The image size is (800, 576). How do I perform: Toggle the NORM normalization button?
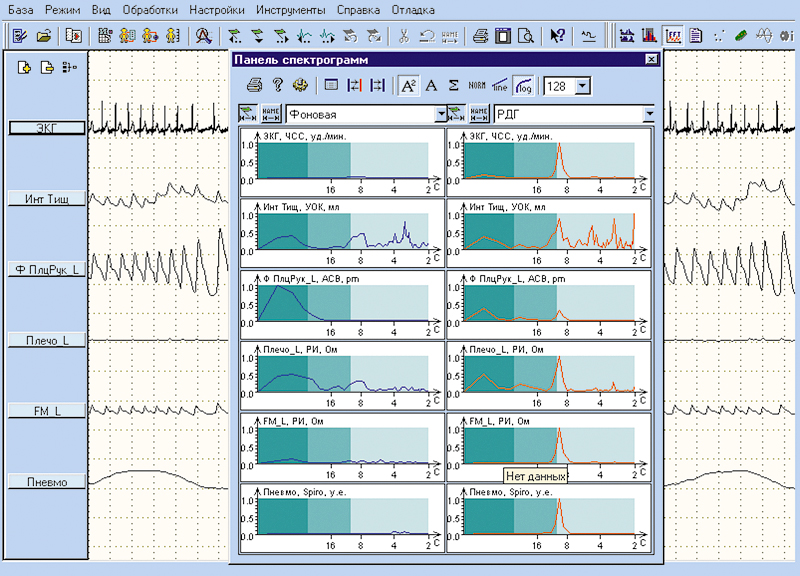(477, 86)
